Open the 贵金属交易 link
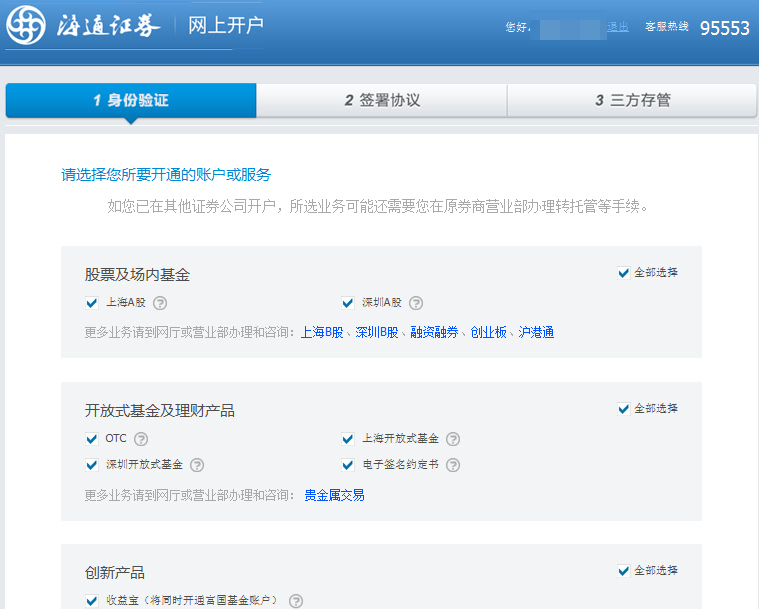Image resolution: width=759 pixels, height=609 pixels. pos(334,495)
